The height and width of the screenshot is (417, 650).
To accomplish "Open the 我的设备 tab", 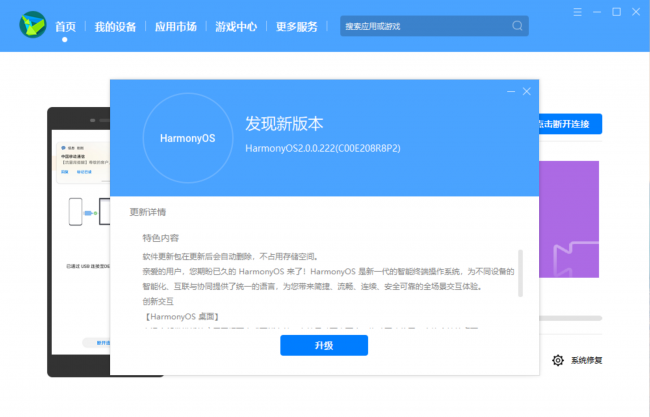I will (x=115, y=27).
